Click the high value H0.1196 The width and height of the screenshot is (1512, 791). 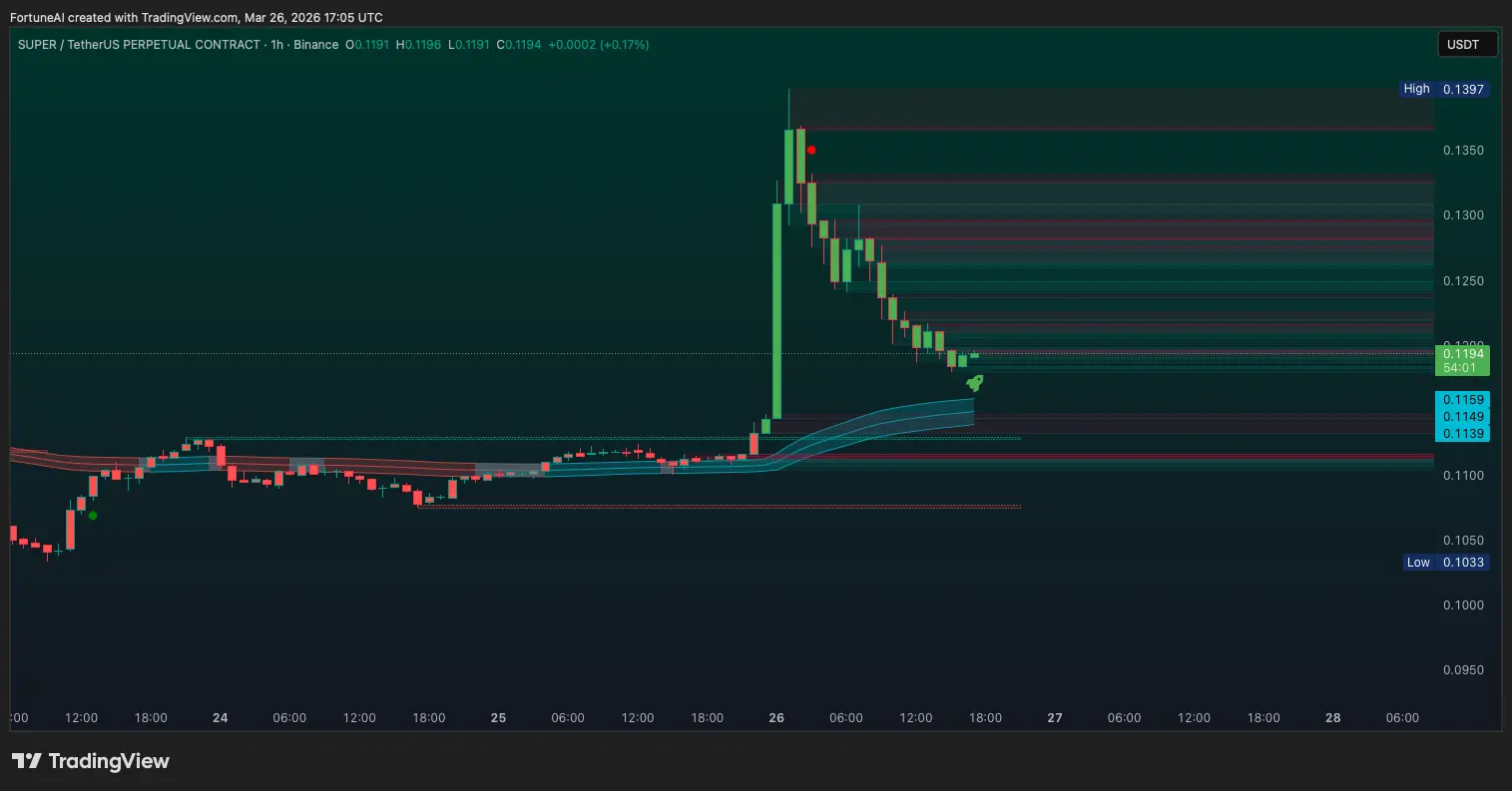pos(419,45)
